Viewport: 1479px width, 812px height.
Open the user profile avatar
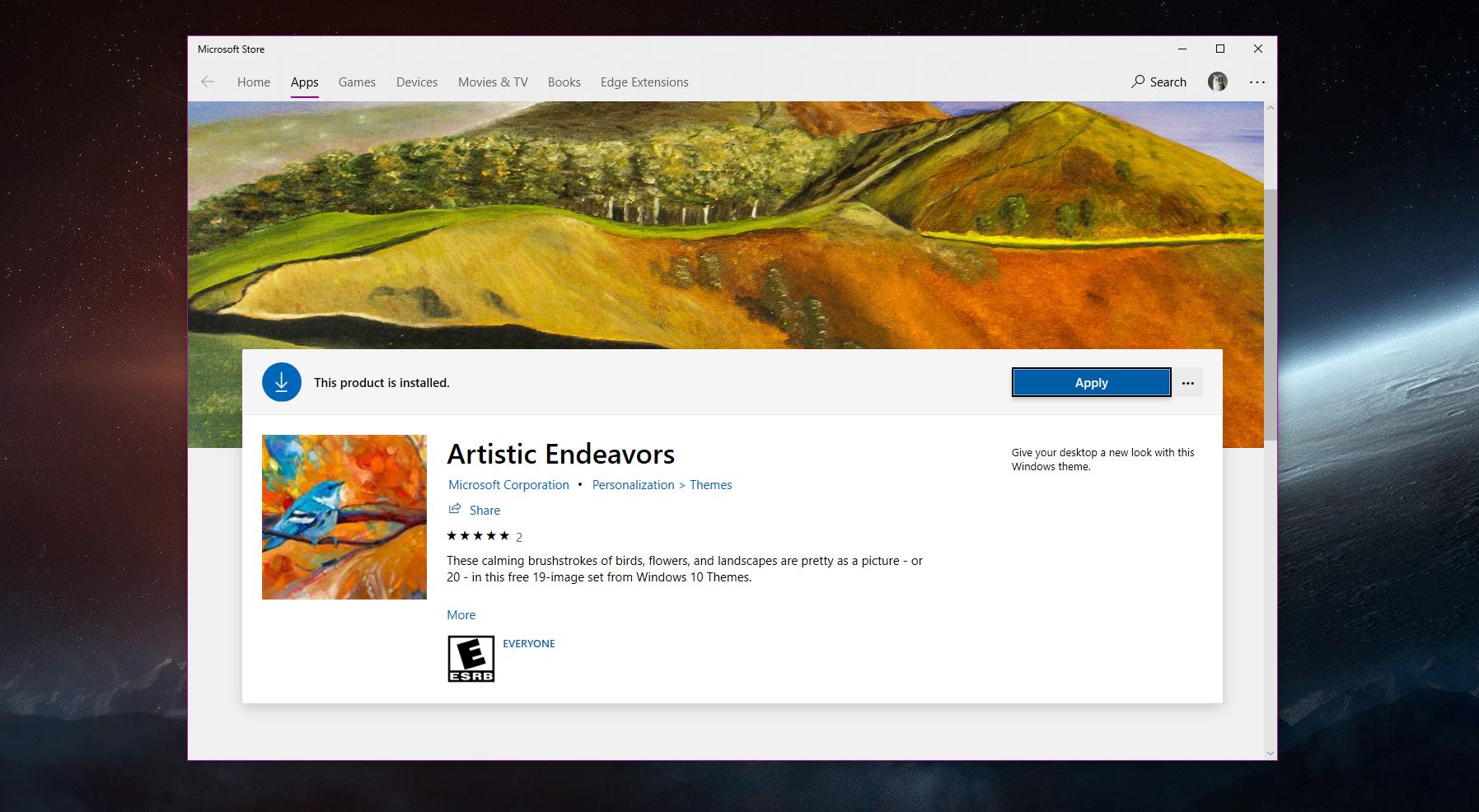point(1217,82)
